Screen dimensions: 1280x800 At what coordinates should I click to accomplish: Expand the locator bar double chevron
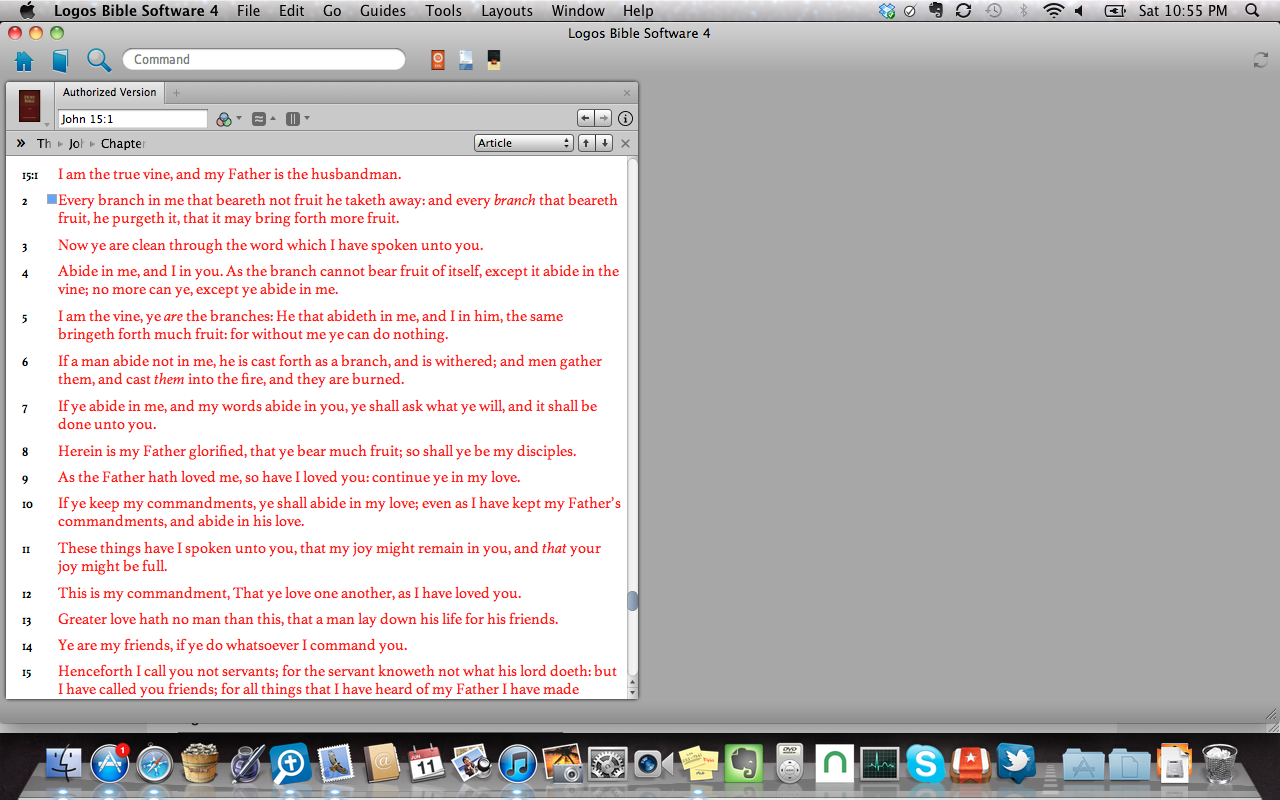(x=21, y=143)
